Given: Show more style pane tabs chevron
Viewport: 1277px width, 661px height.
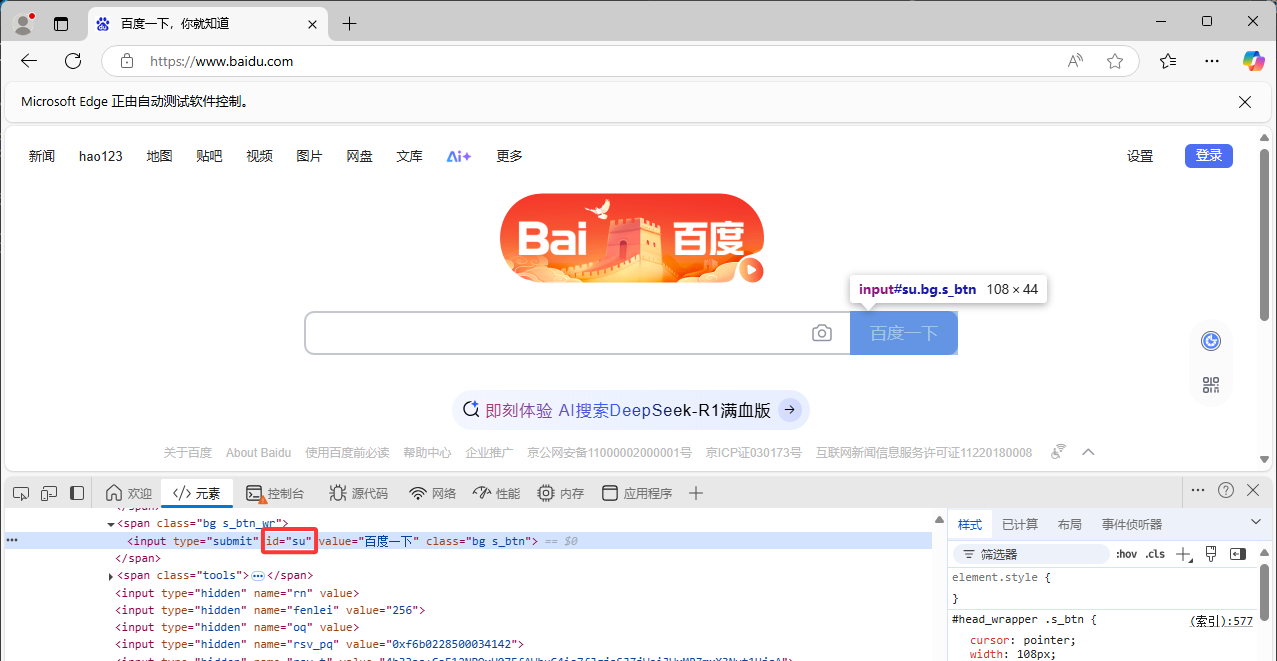Looking at the screenshot, I should 1256,522.
